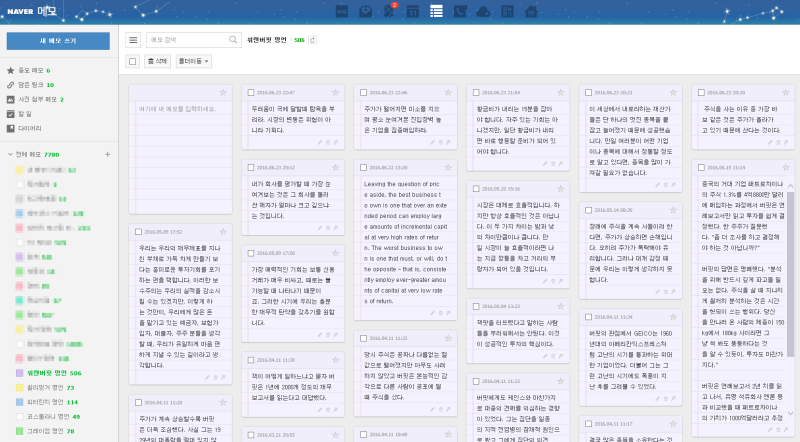Collapse the 전체 메모 folder tree

pos(10,155)
